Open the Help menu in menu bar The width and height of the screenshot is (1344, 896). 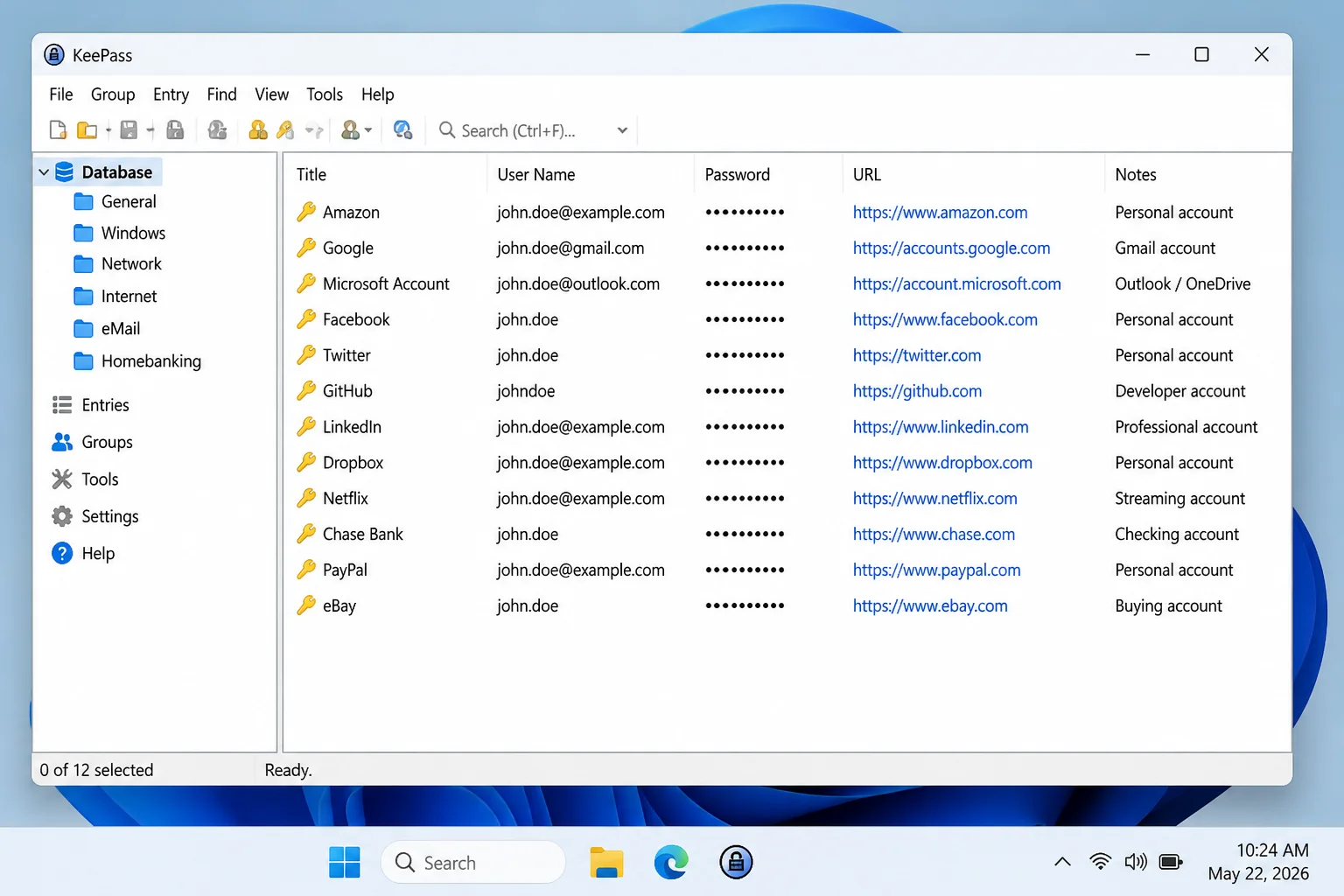point(377,94)
